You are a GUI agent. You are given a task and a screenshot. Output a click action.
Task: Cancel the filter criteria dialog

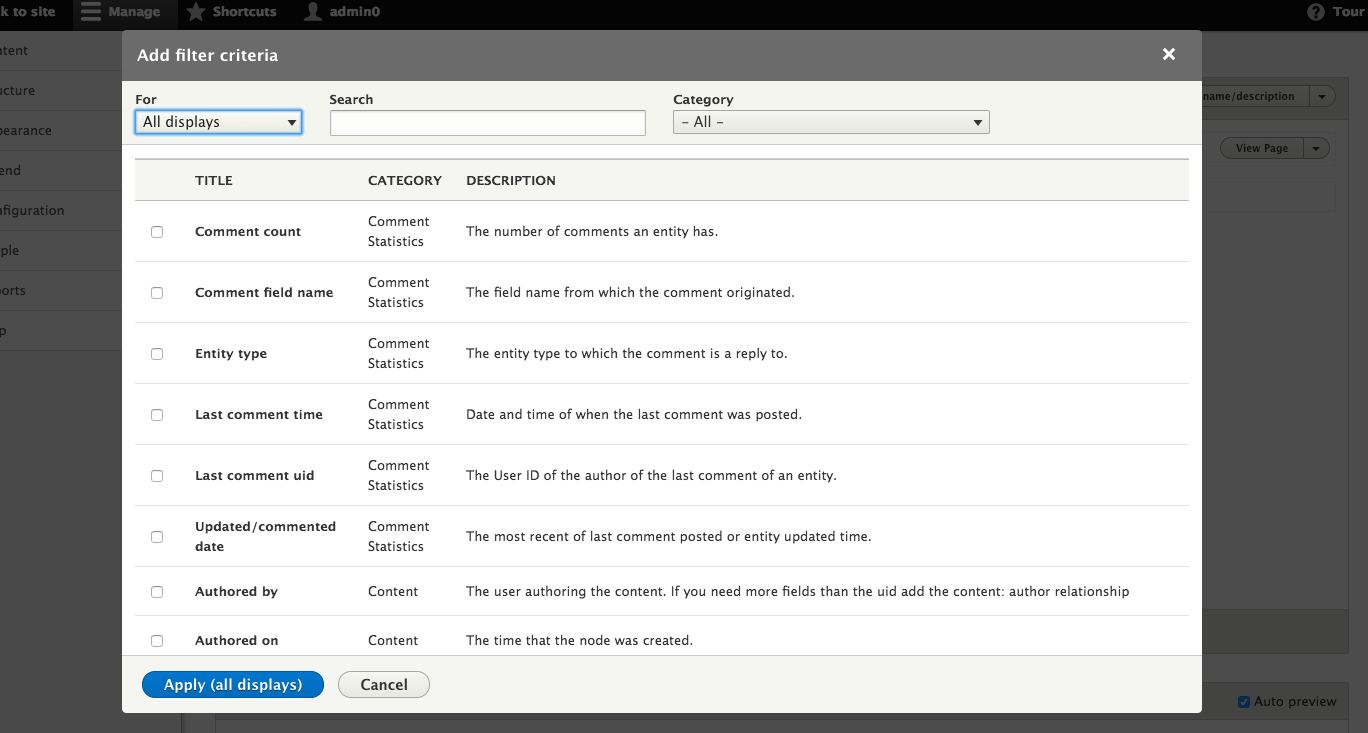point(384,685)
